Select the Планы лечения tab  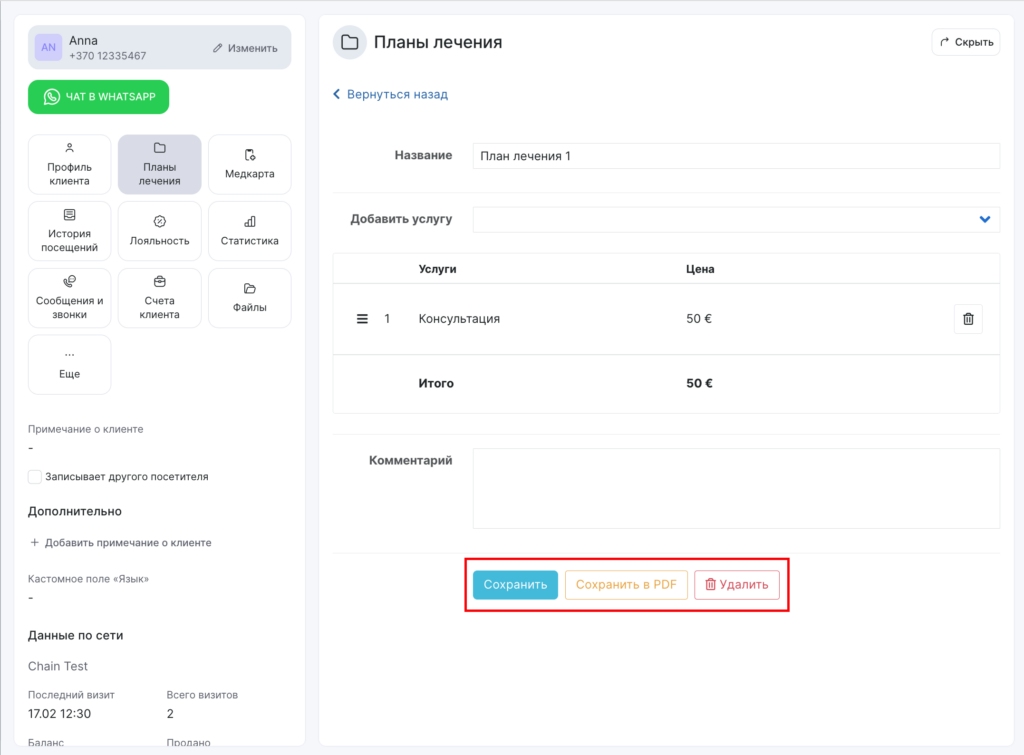[159, 164]
